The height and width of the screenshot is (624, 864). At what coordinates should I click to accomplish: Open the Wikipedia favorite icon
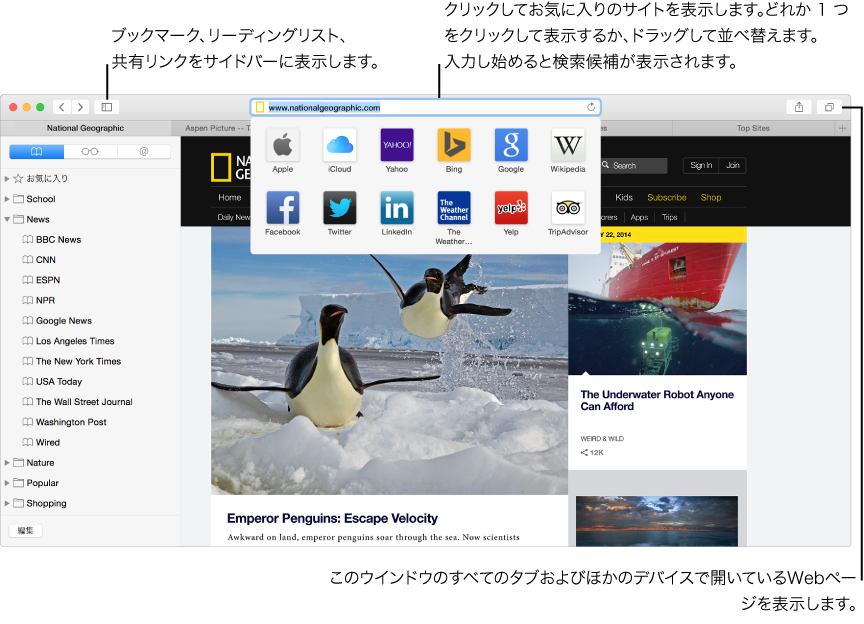(x=568, y=145)
